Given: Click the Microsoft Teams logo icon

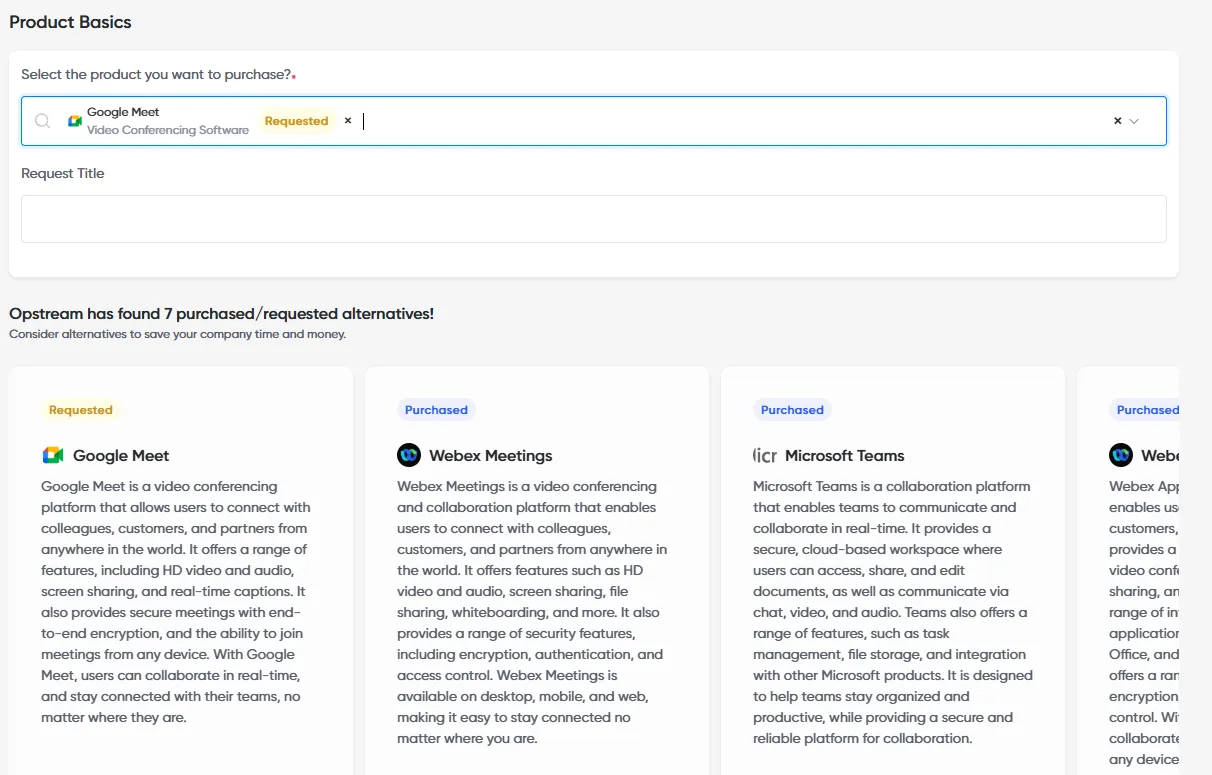Looking at the screenshot, I should point(765,455).
